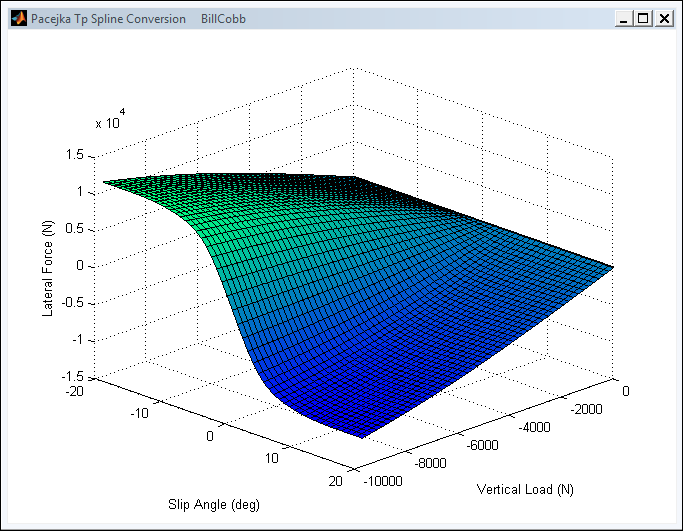The image size is (683, 531).
Task: Select the blue-green 3D surface plot
Action: pyautogui.click(x=357, y=305)
